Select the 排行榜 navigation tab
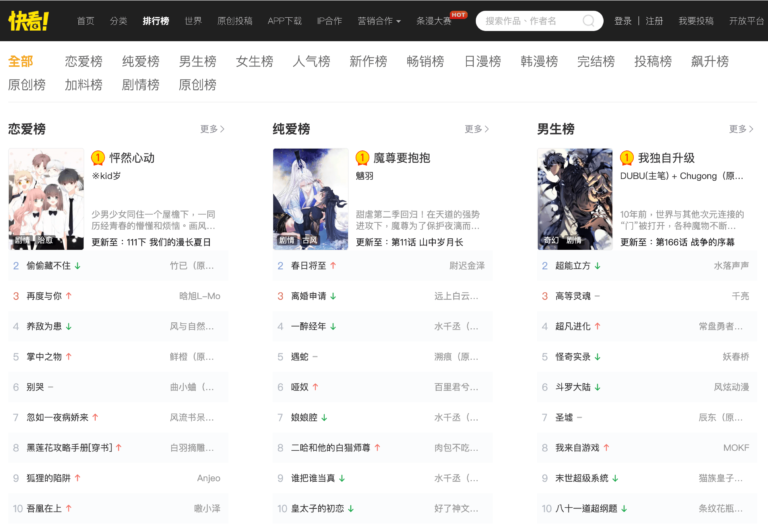Image resolution: width=768 pixels, height=528 pixels. [x=155, y=20]
